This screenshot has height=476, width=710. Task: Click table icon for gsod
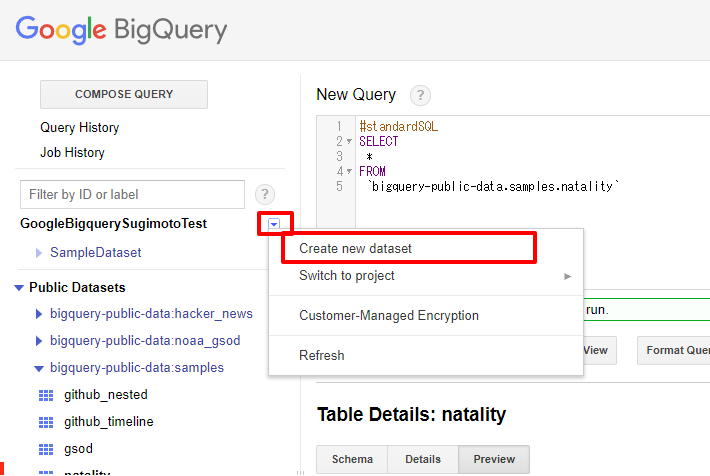(x=46, y=449)
